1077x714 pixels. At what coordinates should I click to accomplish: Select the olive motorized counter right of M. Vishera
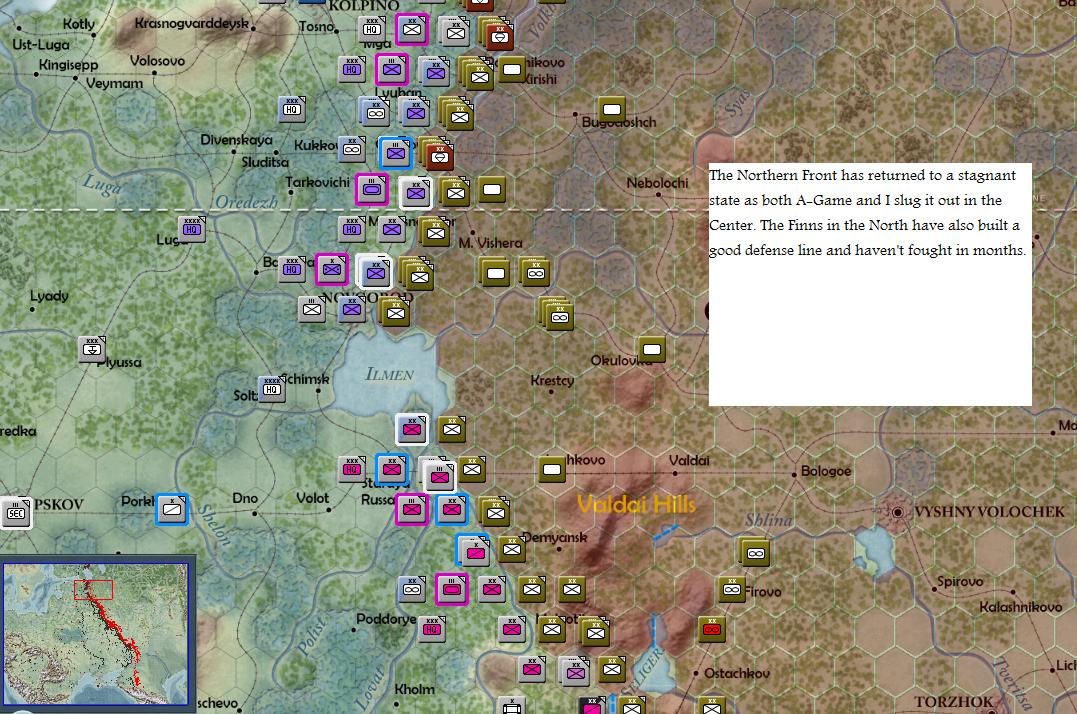(x=535, y=273)
